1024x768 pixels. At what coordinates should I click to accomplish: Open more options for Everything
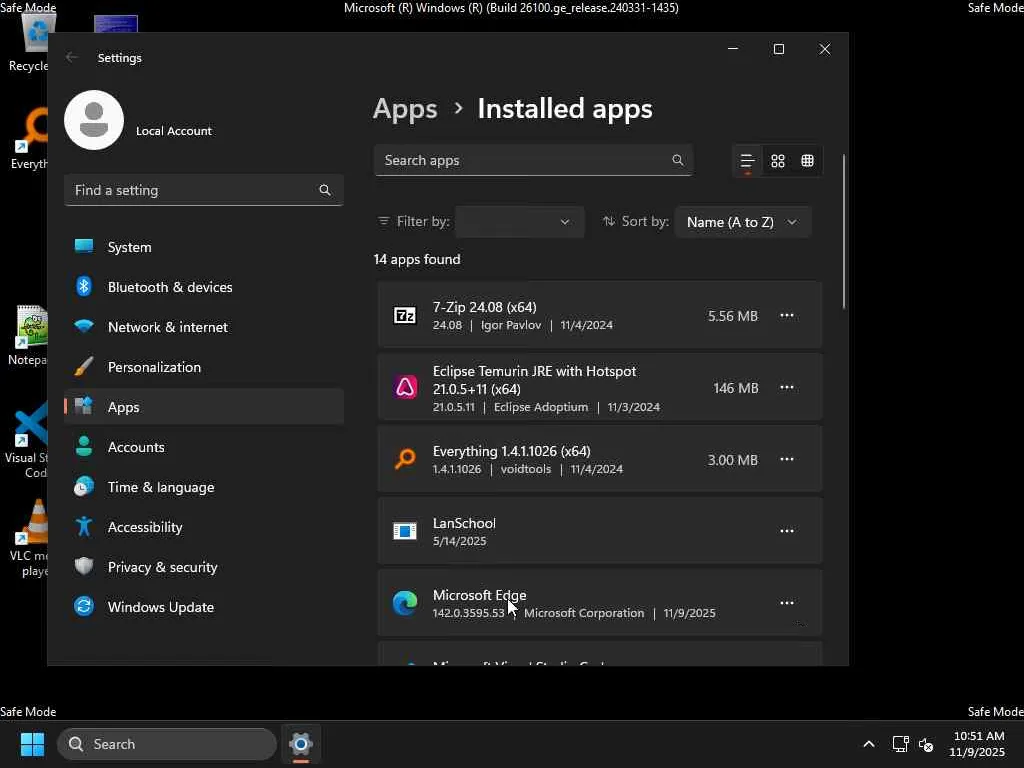(787, 459)
